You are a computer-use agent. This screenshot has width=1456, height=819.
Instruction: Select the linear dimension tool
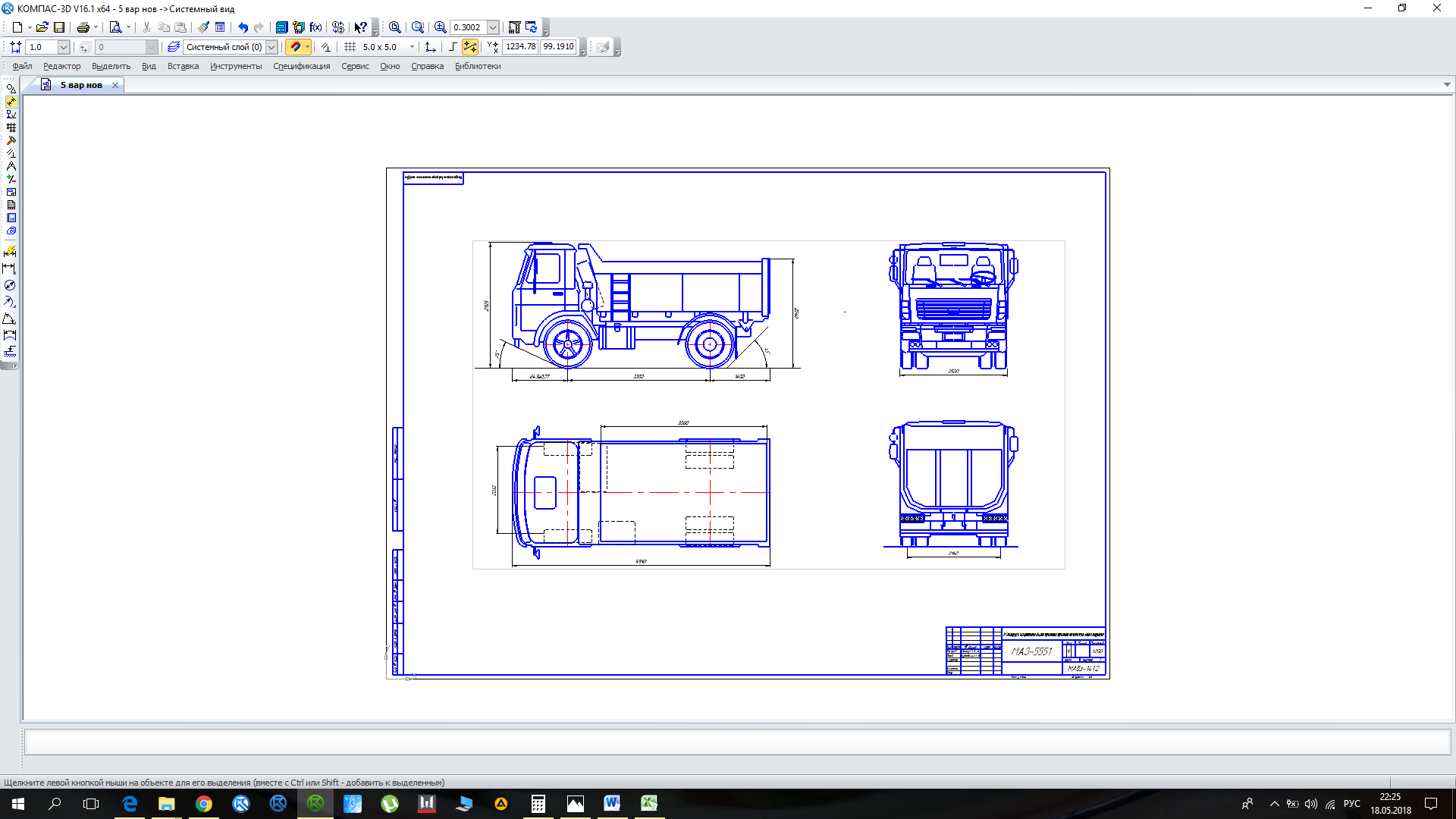click(x=10, y=268)
